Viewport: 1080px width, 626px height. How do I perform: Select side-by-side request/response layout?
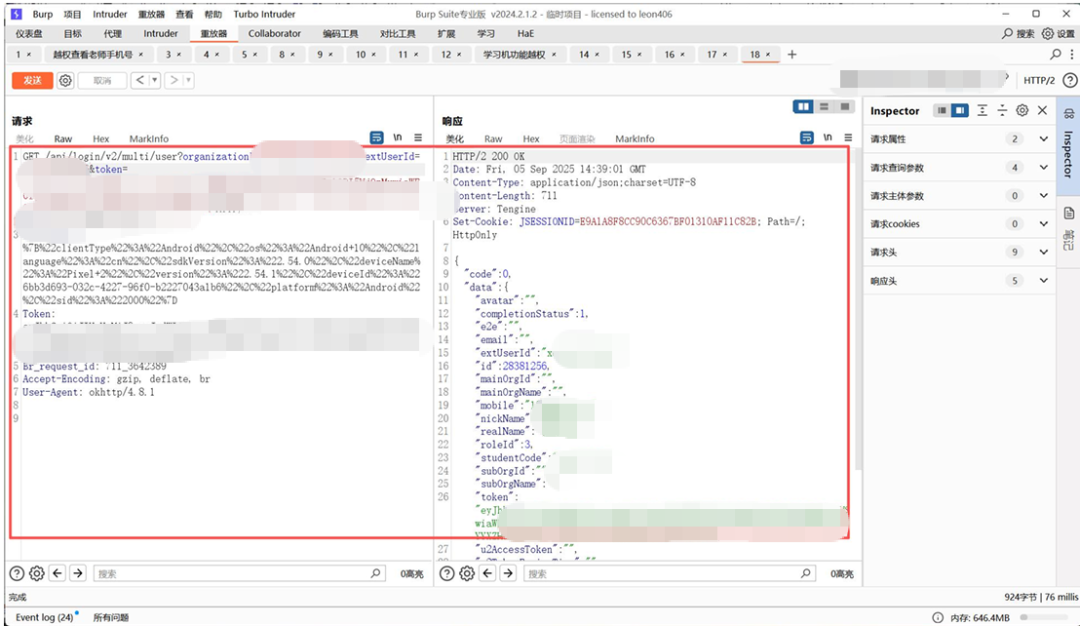click(x=803, y=107)
